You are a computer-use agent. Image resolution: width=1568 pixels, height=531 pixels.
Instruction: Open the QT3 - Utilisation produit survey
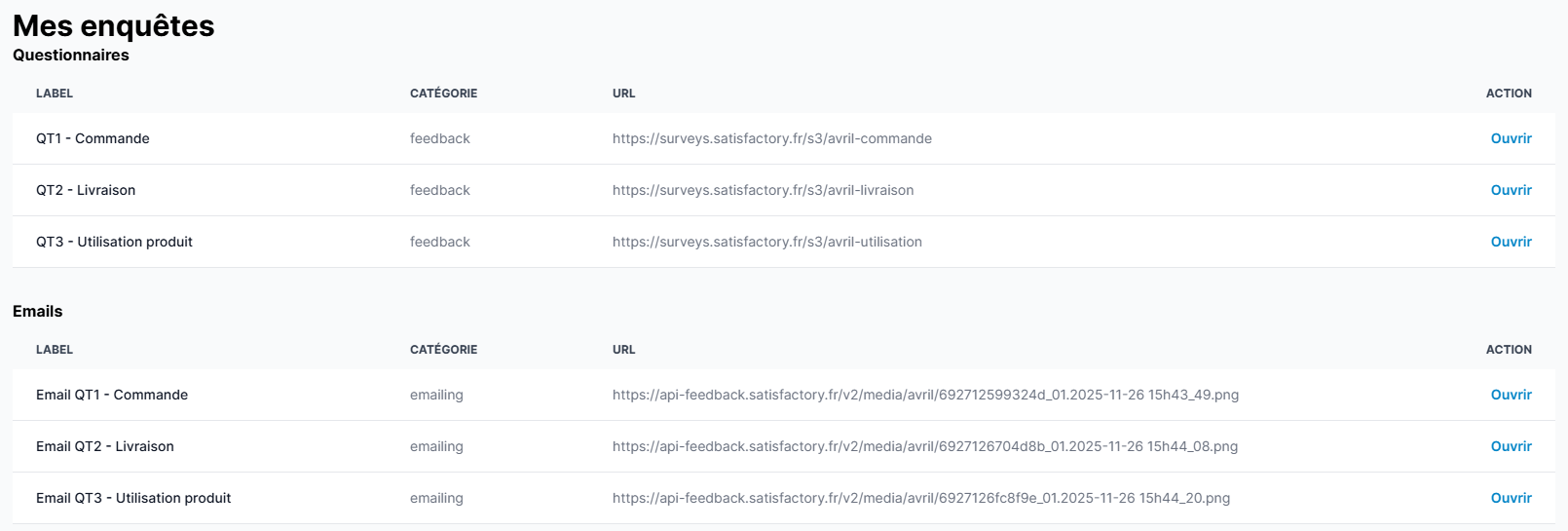coord(1511,242)
